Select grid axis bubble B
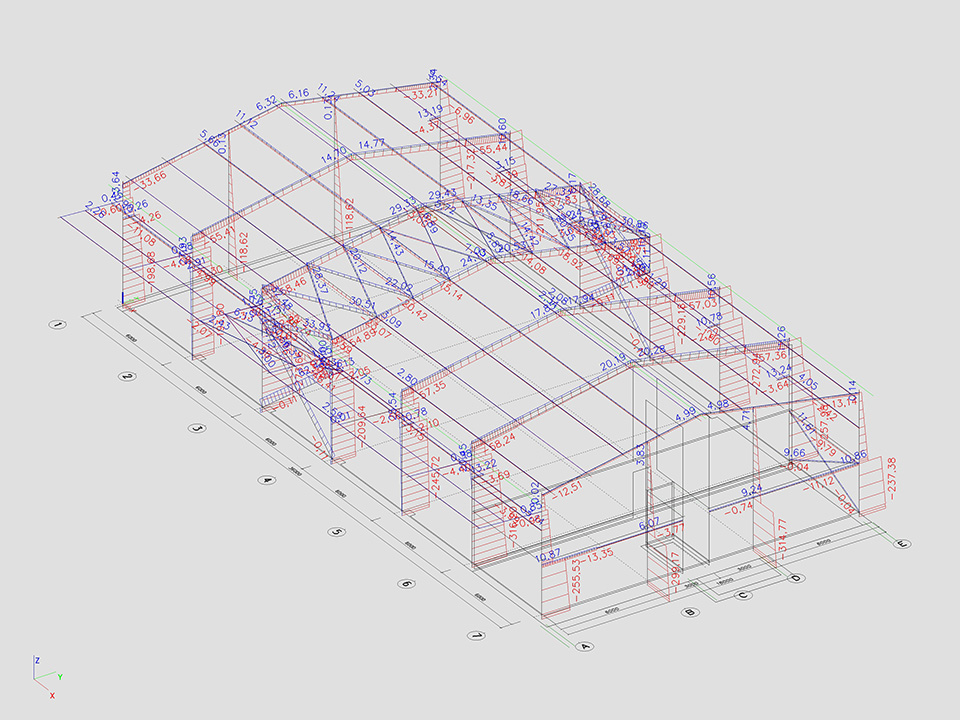Image resolution: width=960 pixels, height=720 pixels. point(688,611)
